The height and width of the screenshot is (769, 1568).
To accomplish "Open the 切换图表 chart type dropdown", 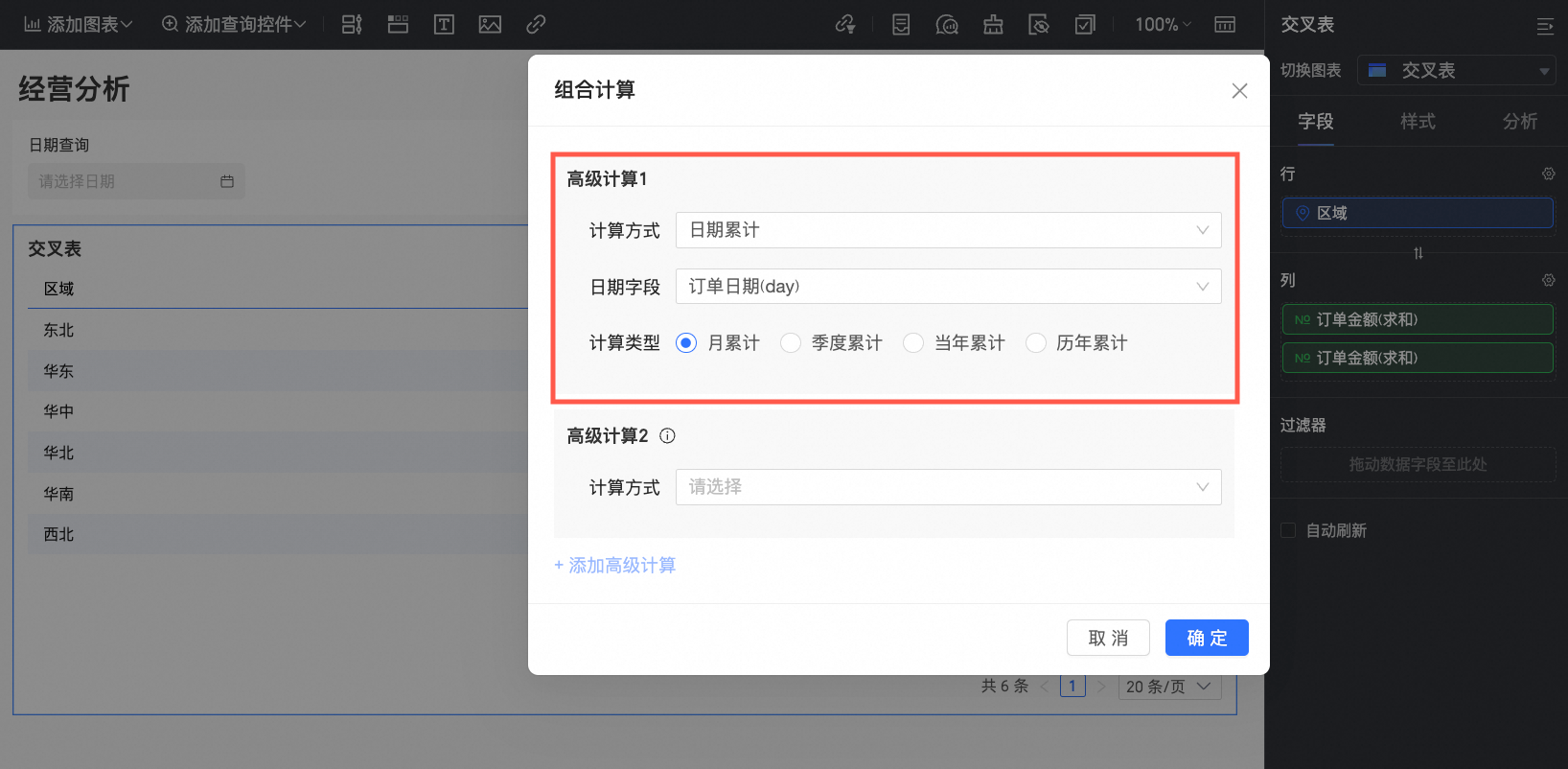I will click(x=1456, y=70).
